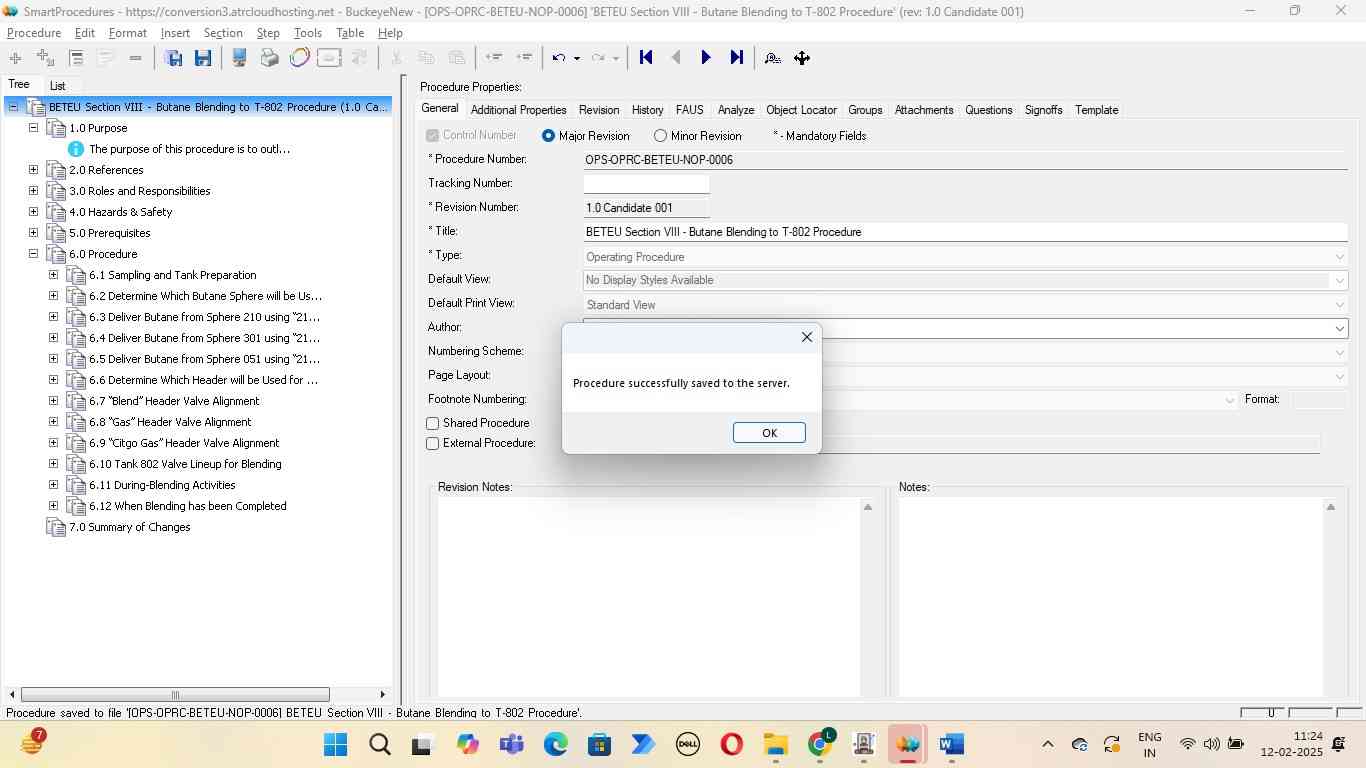
Task: Check the Shared Procedure checkbox
Action: [433, 424]
